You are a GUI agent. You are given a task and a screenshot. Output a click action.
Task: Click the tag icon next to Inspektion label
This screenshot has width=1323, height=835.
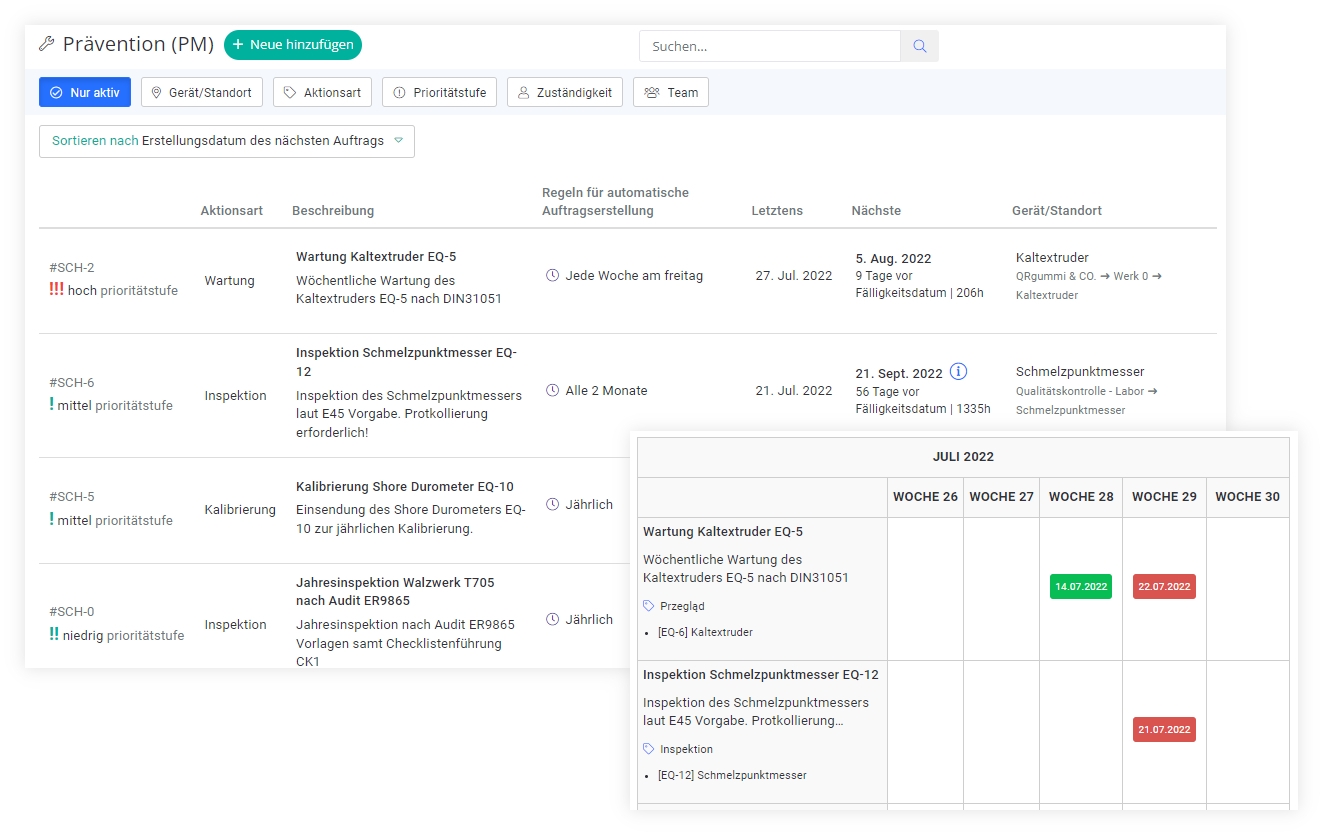click(x=649, y=749)
